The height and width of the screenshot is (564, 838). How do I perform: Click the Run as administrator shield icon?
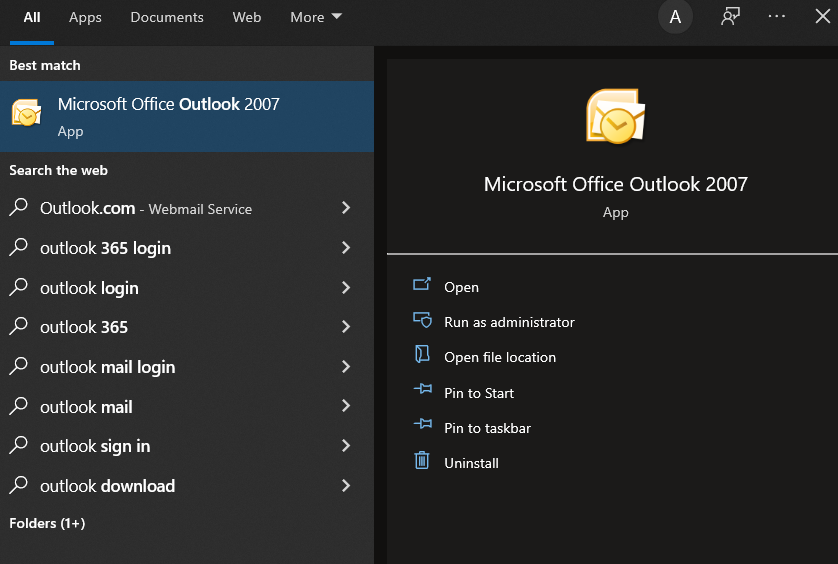point(422,320)
